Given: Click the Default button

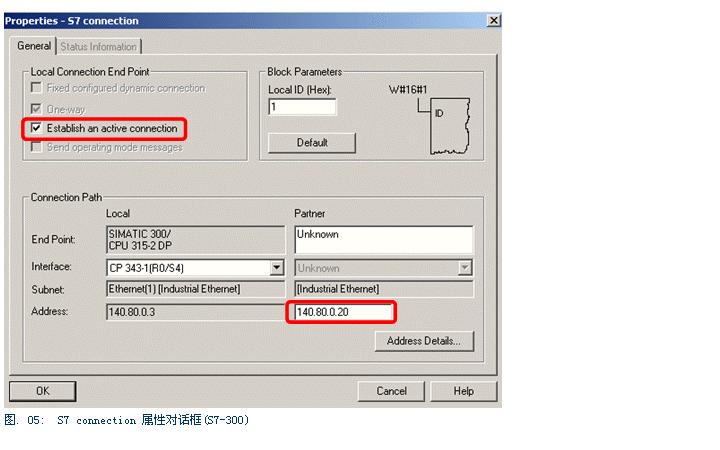Looking at the screenshot, I should pos(312,143).
